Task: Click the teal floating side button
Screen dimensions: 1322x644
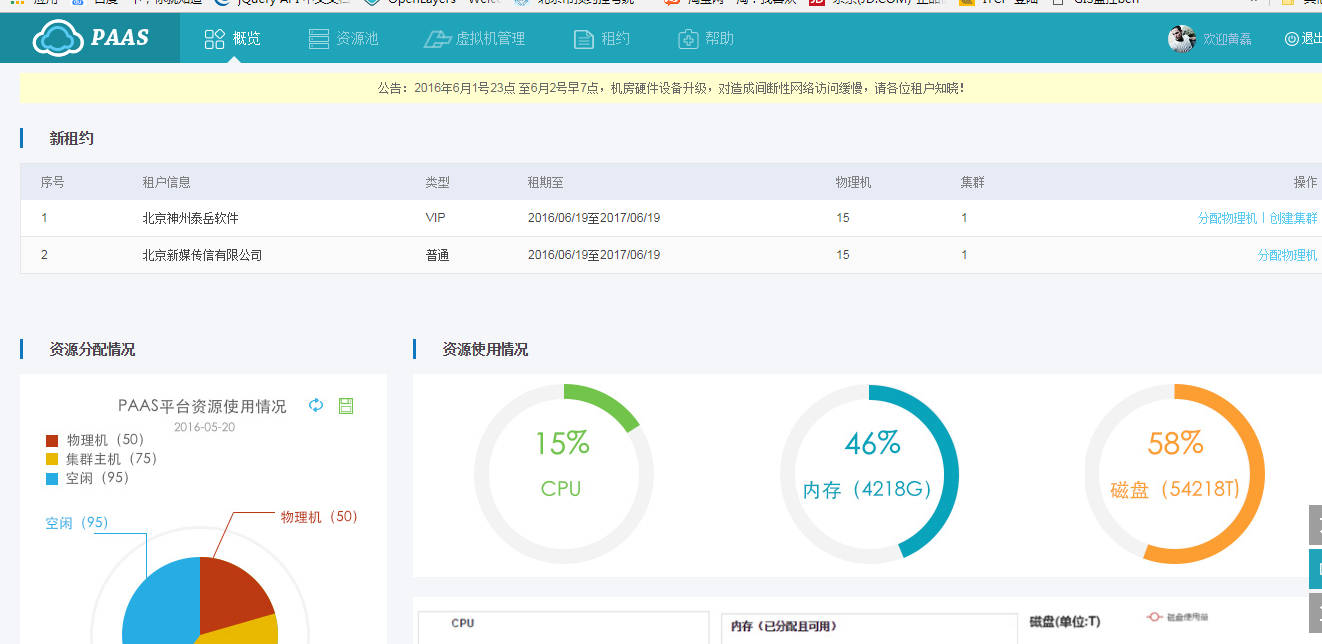Action: point(1316,569)
